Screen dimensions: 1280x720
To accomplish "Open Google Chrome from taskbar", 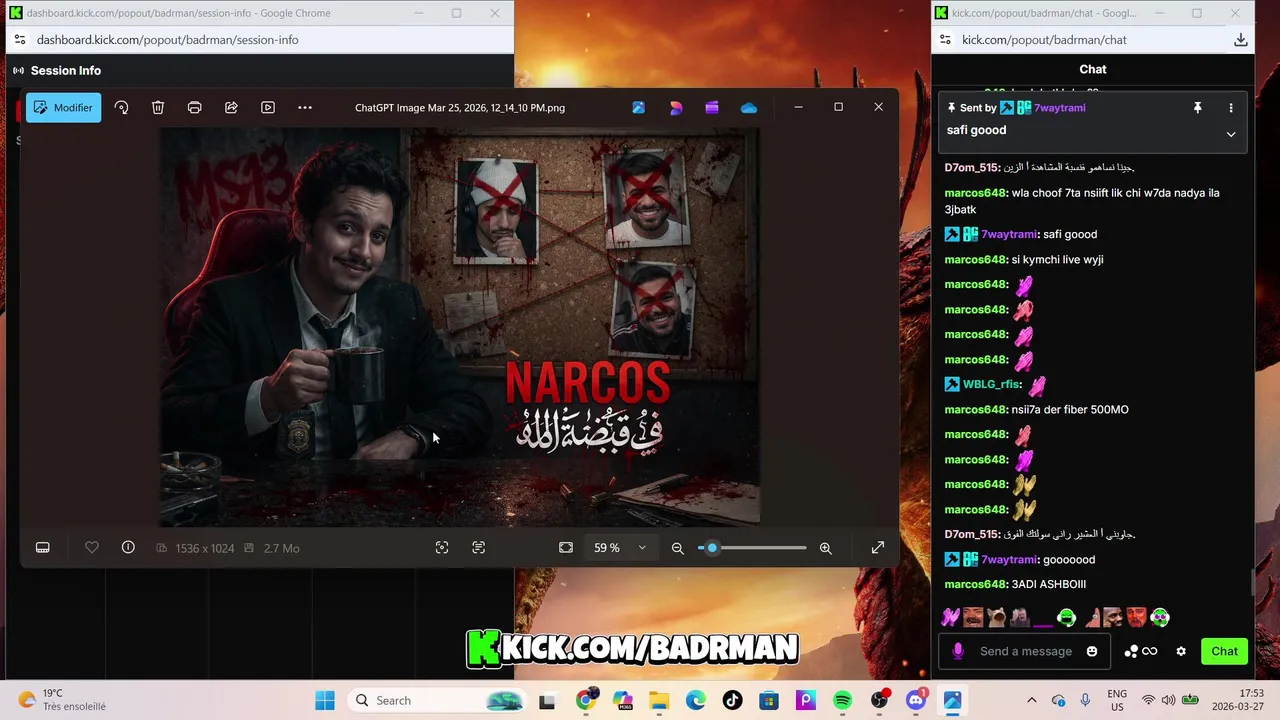I will click(x=587, y=700).
